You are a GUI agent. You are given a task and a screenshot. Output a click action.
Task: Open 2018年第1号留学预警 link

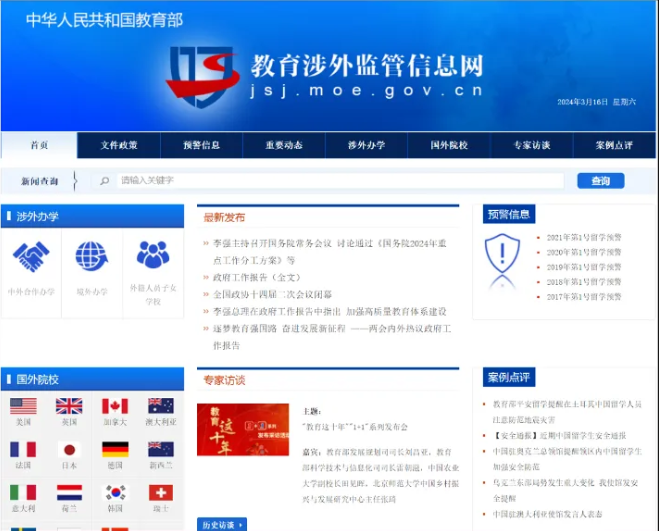point(584,282)
